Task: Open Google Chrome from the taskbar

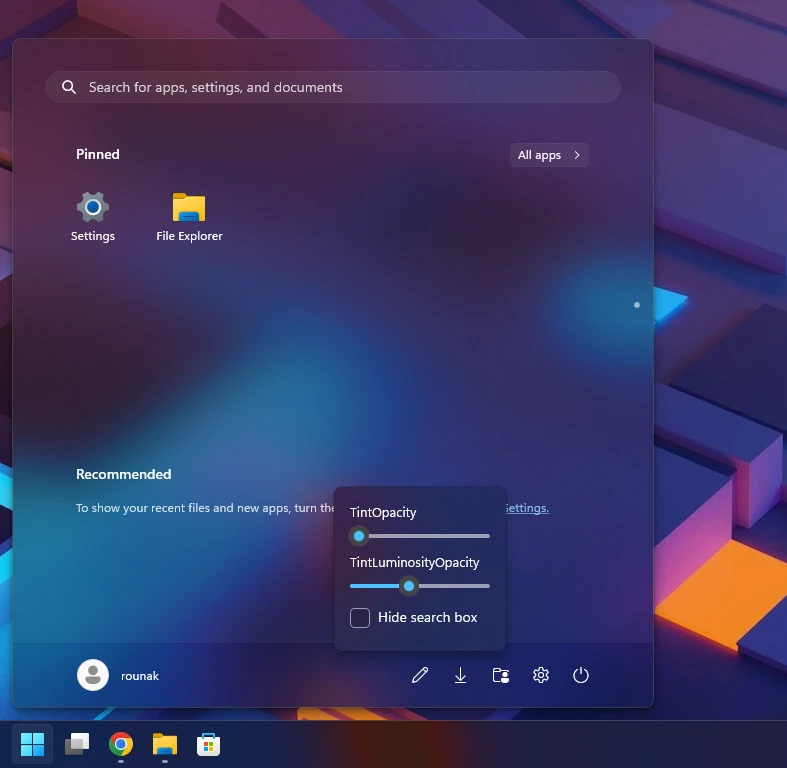Action: (x=121, y=744)
